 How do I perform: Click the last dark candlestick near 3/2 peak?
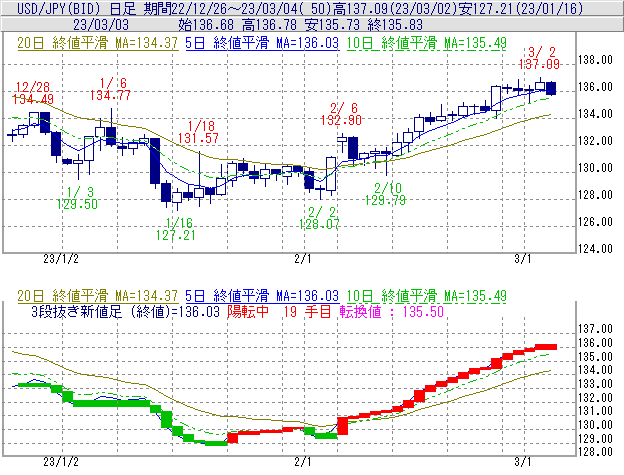coord(551,88)
